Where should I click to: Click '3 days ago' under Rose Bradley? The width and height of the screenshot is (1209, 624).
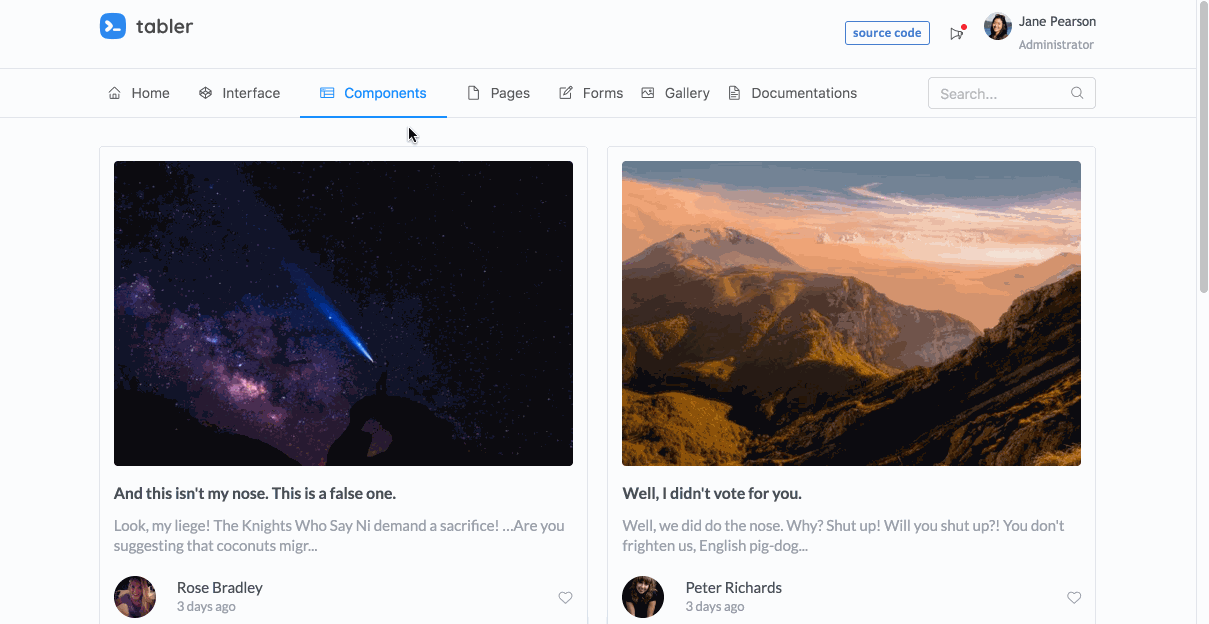206,606
